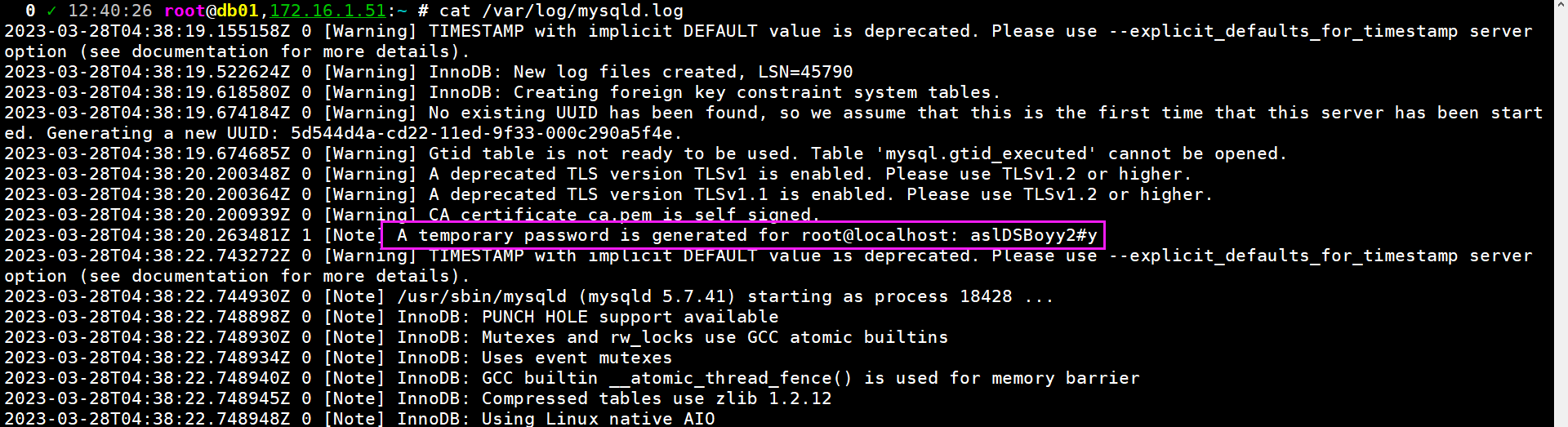
Task: Click the /usr/sbin/mysqld path in the log
Action: click(x=482, y=296)
